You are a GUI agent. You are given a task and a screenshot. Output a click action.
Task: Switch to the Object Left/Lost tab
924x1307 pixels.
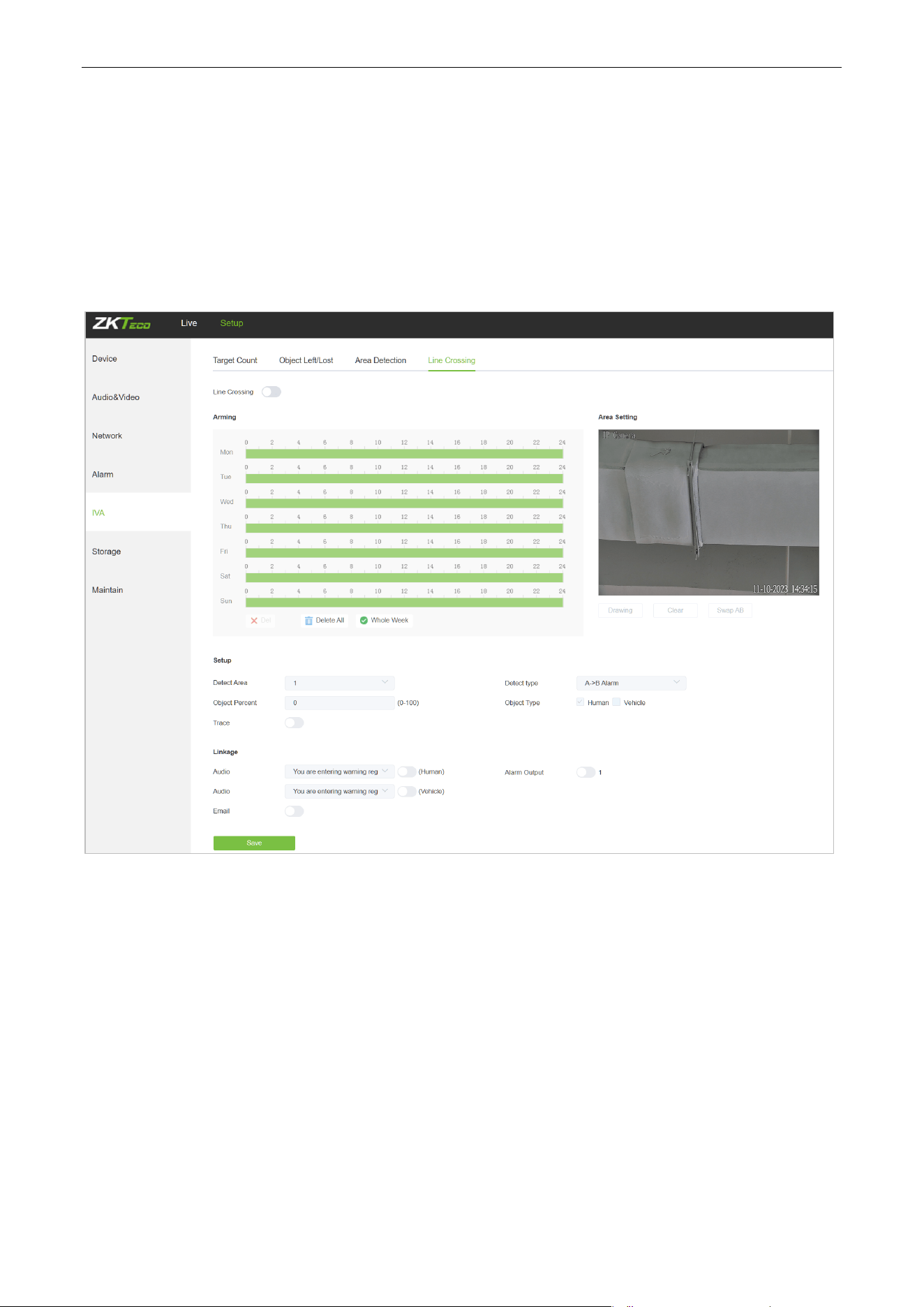click(x=306, y=361)
